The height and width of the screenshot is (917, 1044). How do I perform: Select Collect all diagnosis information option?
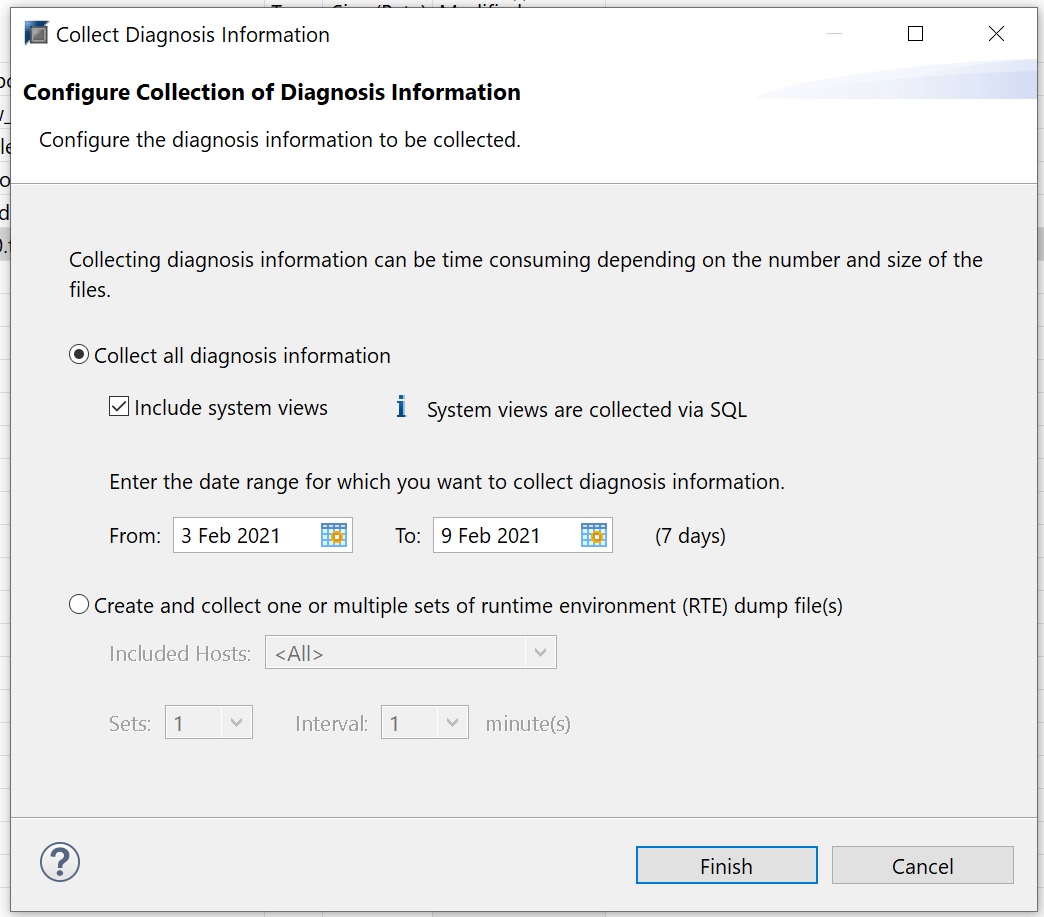[79, 356]
